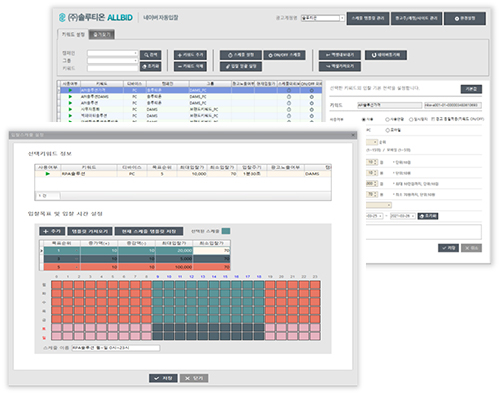Select the 키워드 설정 tab
Viewport: 501px width, 395px height.
pos(73,34)
